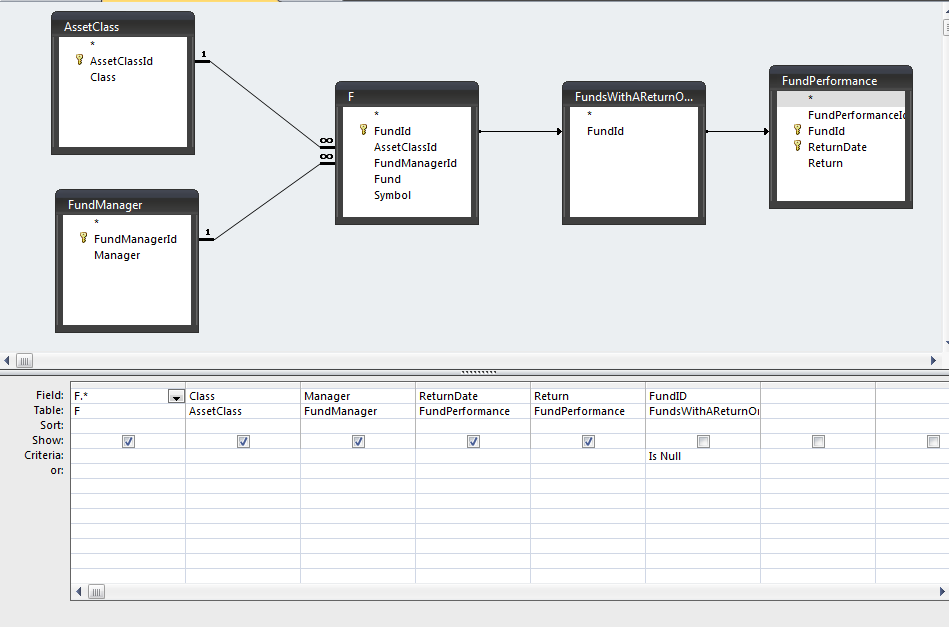This screenshot has height=627, width=949.
Task: Uncheck Show box for Return column
Action: tap(588, 442)
